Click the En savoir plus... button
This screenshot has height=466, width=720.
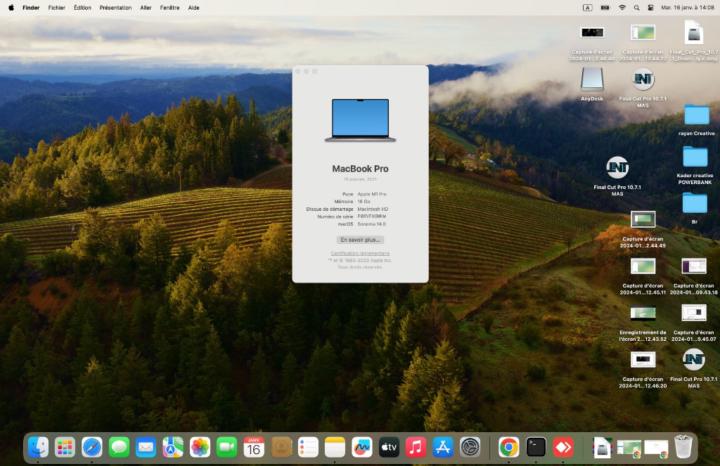[360, 240]
